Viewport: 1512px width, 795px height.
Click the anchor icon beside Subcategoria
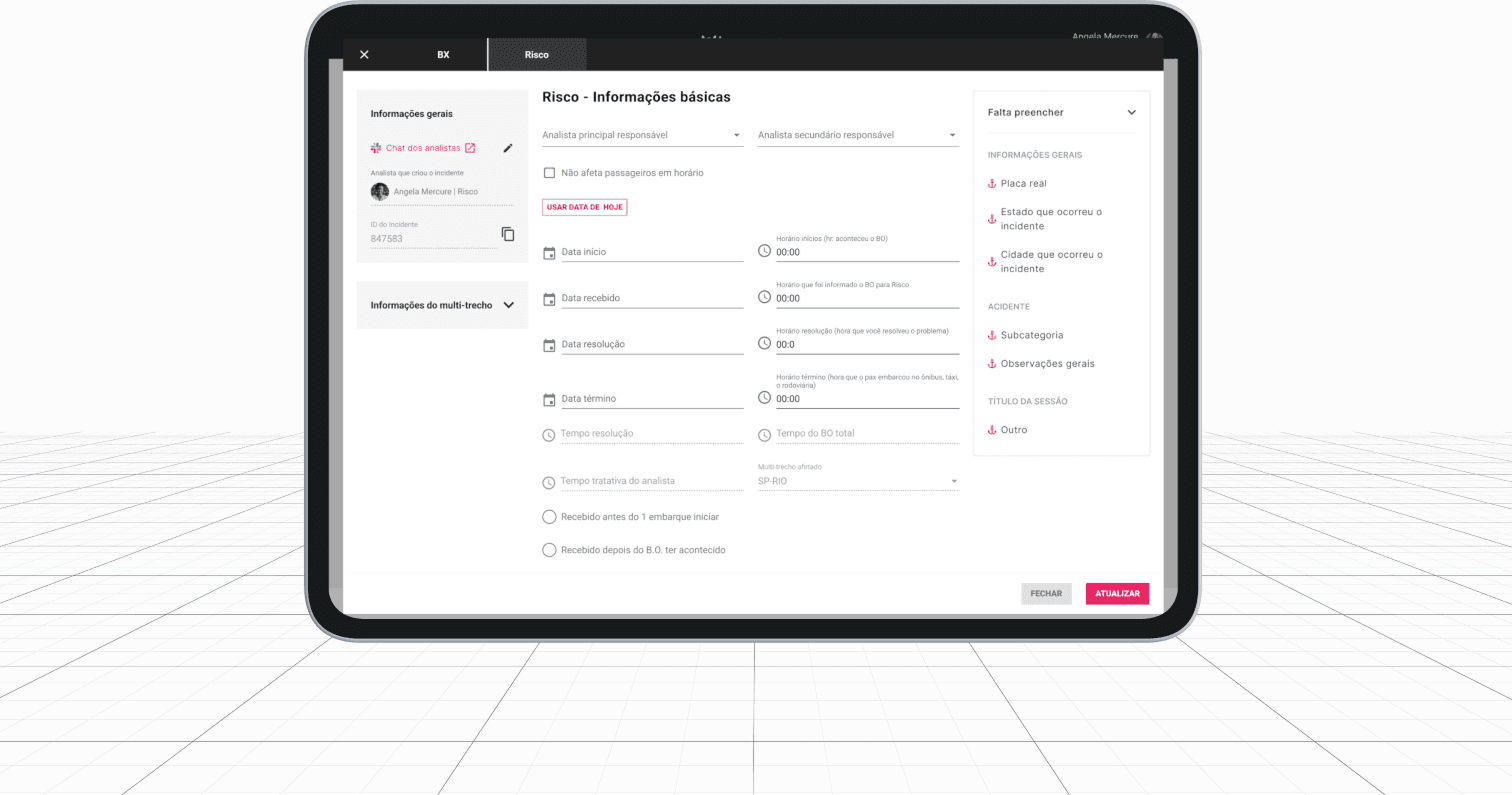pos(992,336)
